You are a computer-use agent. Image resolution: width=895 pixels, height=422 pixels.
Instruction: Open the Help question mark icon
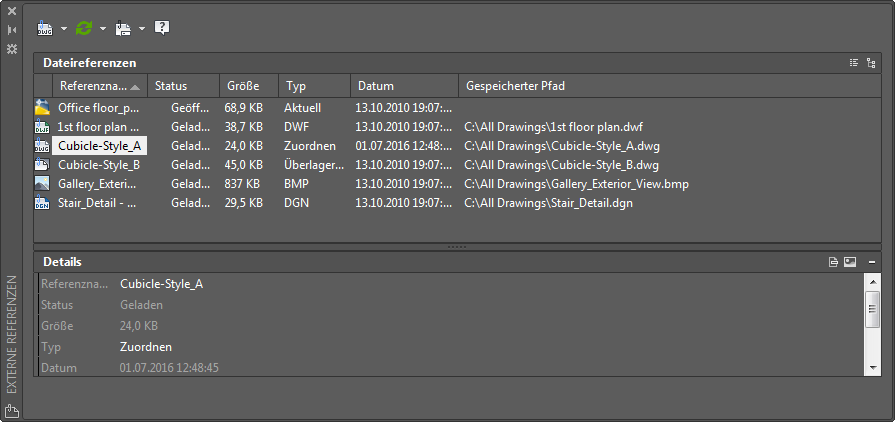pos(162,28)
